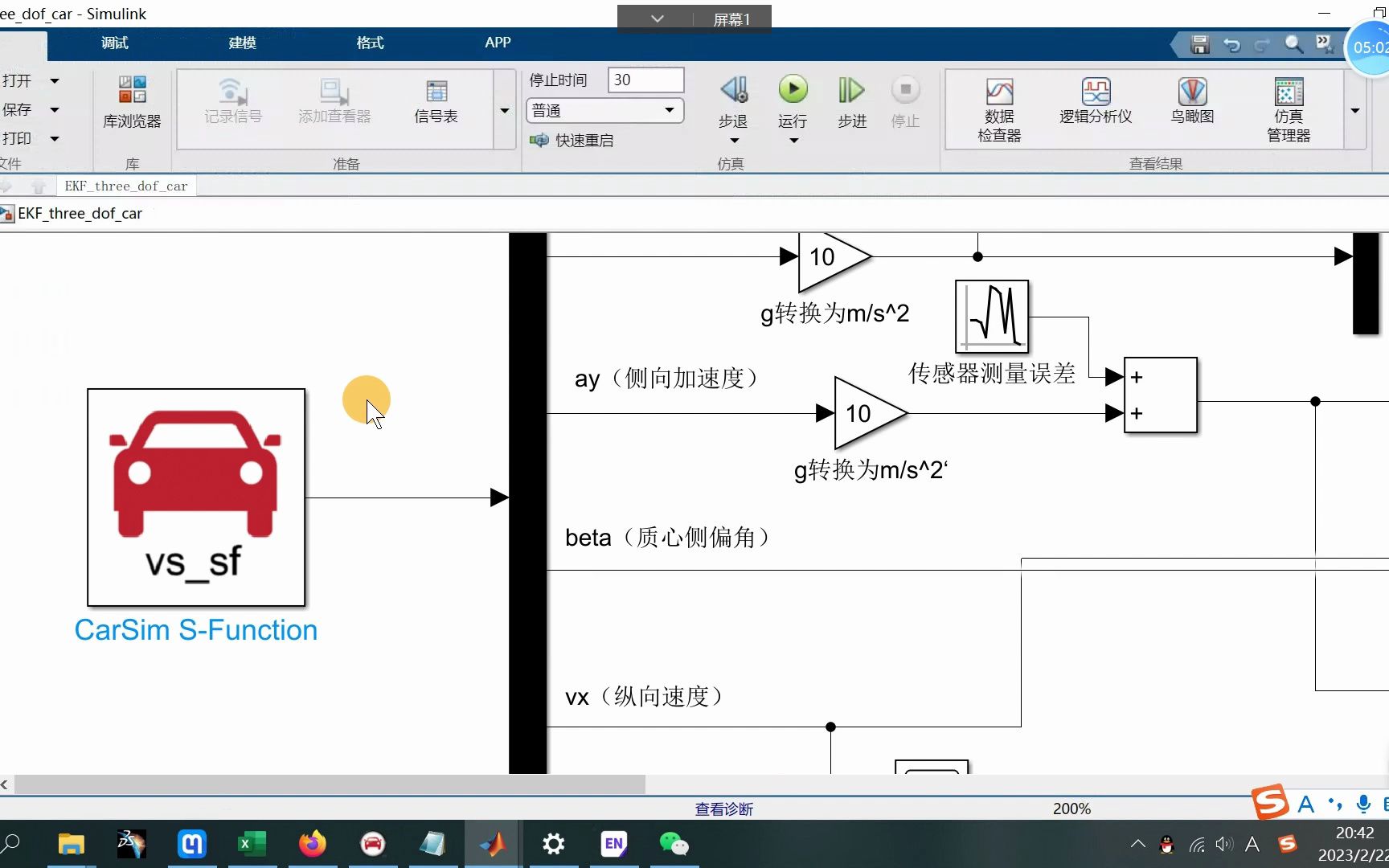Click the CarSim S-Function label

click(196, 630)
